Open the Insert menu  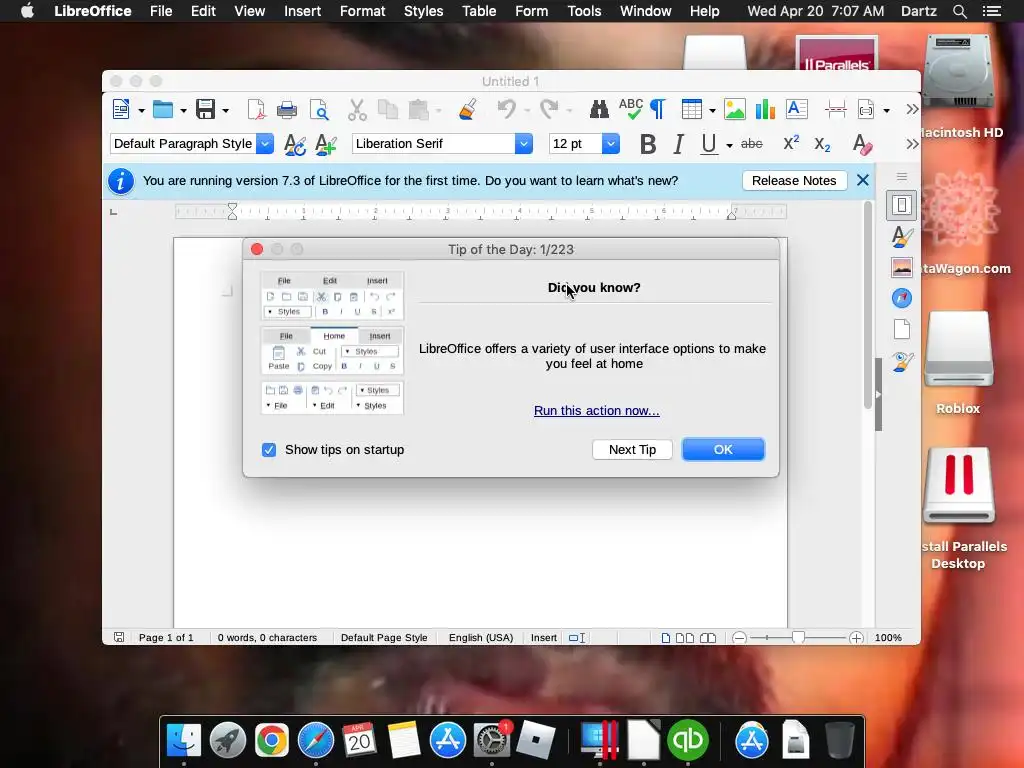[302, 11]
